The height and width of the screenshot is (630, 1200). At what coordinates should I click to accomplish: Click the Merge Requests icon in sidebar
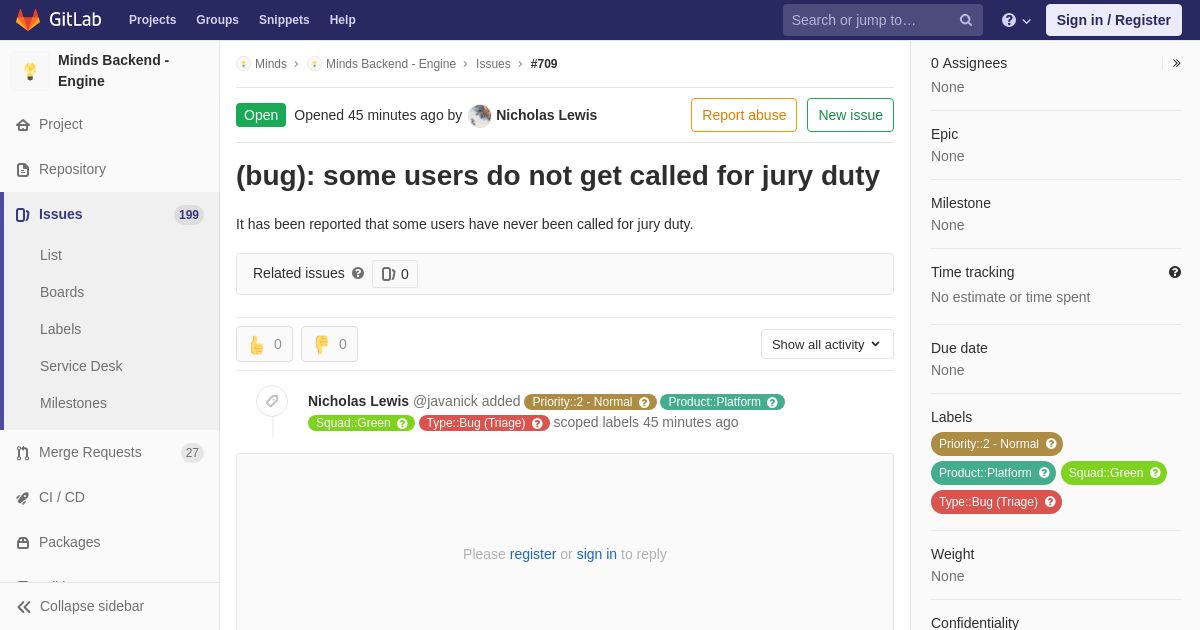(23, 453)
